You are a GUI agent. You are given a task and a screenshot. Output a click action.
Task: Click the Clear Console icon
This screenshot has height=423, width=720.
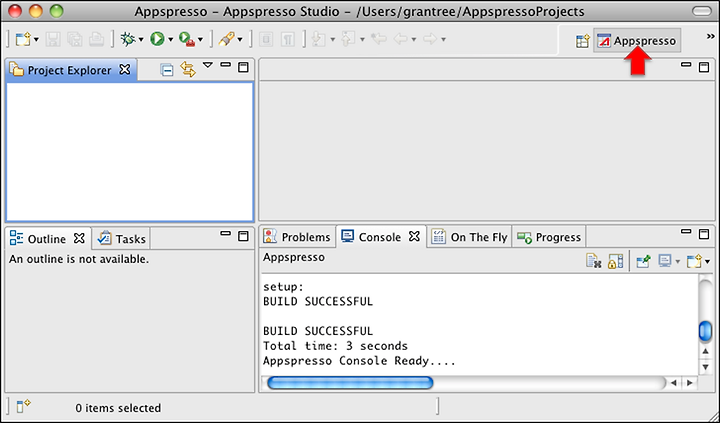(594, 261)
